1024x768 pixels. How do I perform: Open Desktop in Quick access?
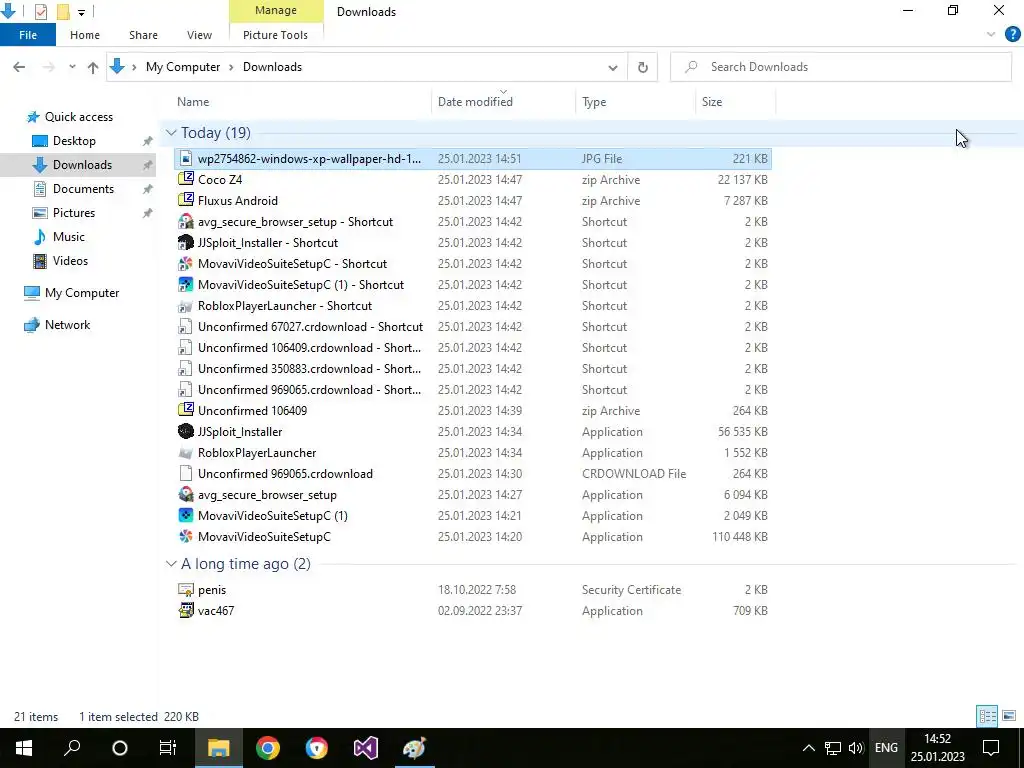tap(74, 140)
